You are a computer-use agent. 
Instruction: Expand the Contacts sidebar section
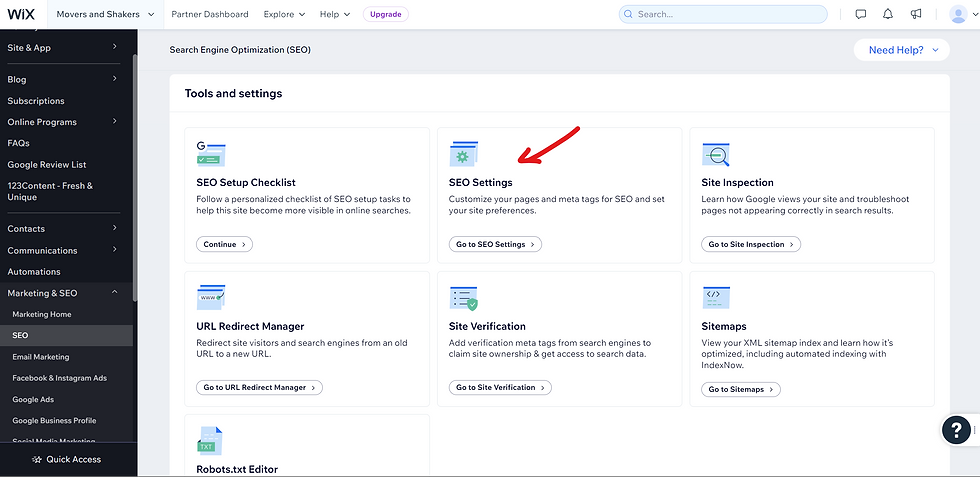115,228
